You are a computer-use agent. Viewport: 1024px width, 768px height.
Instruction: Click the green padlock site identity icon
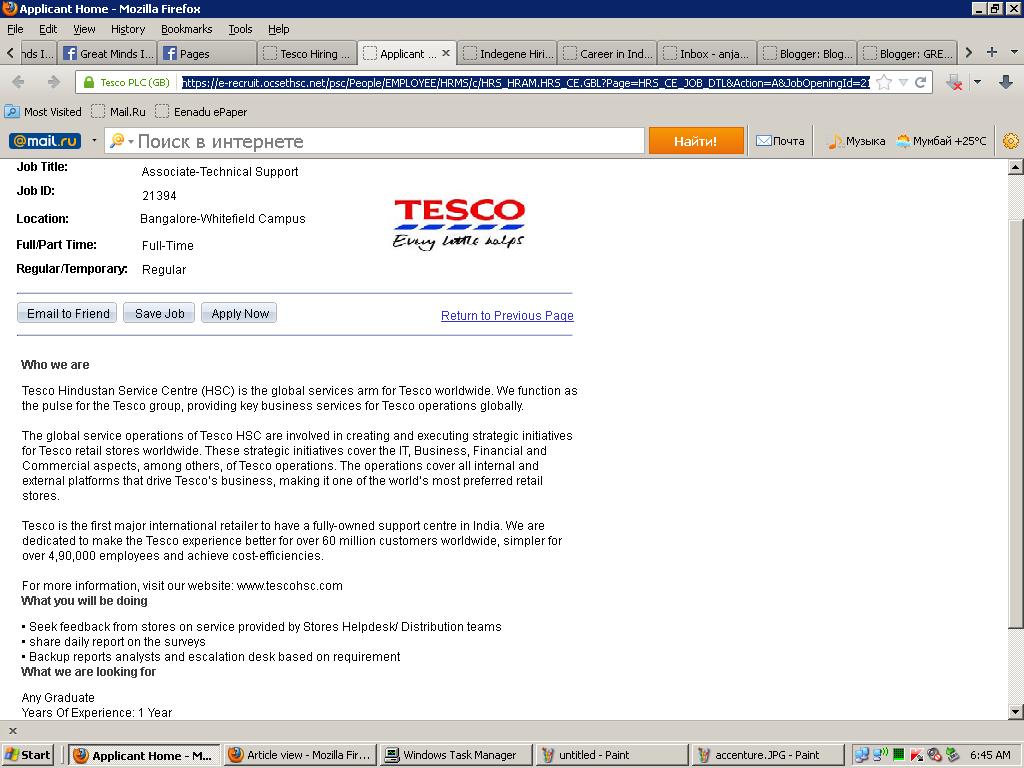click(88, 82)
